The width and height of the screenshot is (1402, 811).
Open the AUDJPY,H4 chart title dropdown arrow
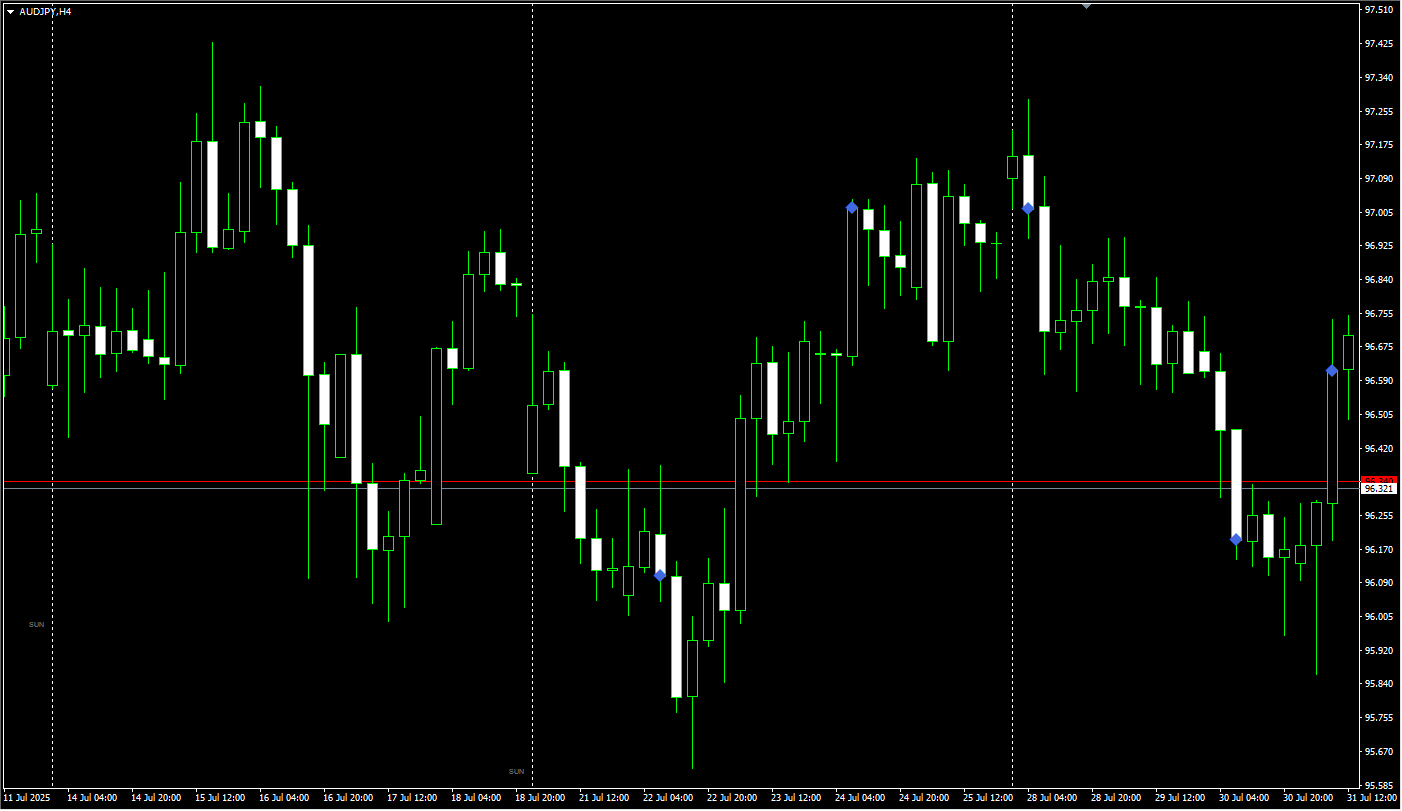[x=10, y=11]
